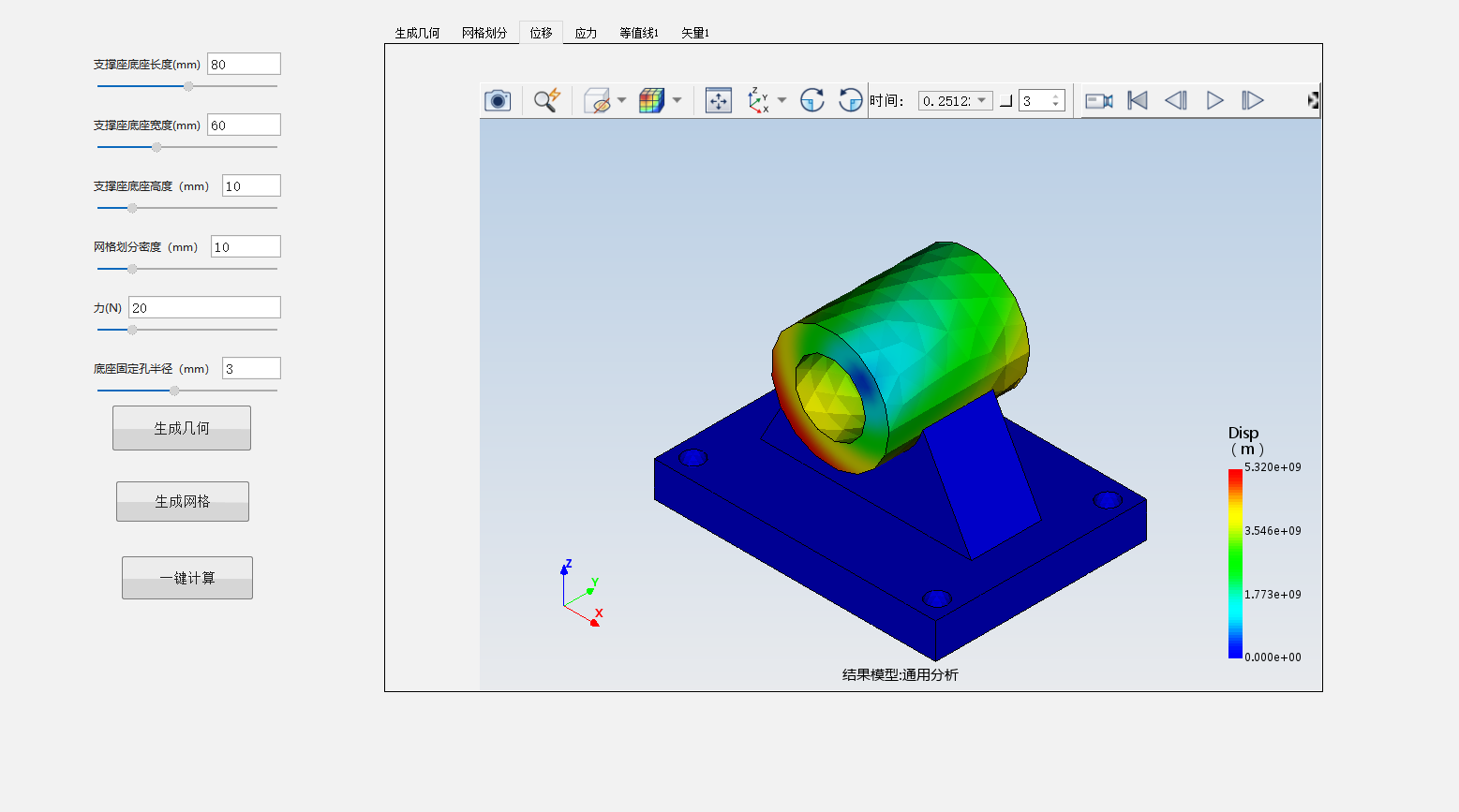Screen dimensions: 1459x812
Task: Step to previous frame
Action: [x=1176, y=100]
